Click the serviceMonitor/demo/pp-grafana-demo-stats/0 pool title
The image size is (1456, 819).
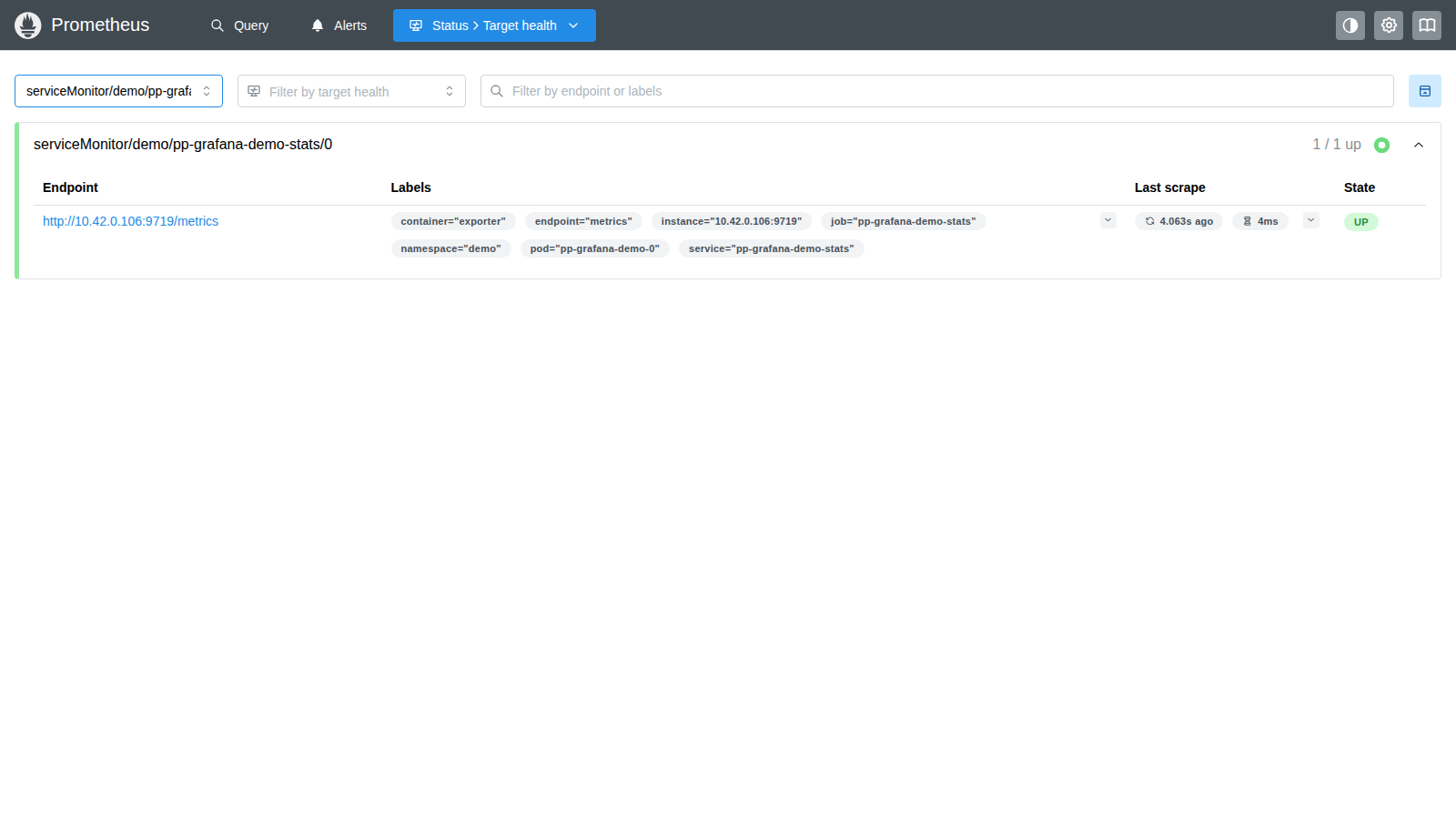click(183, 145)
